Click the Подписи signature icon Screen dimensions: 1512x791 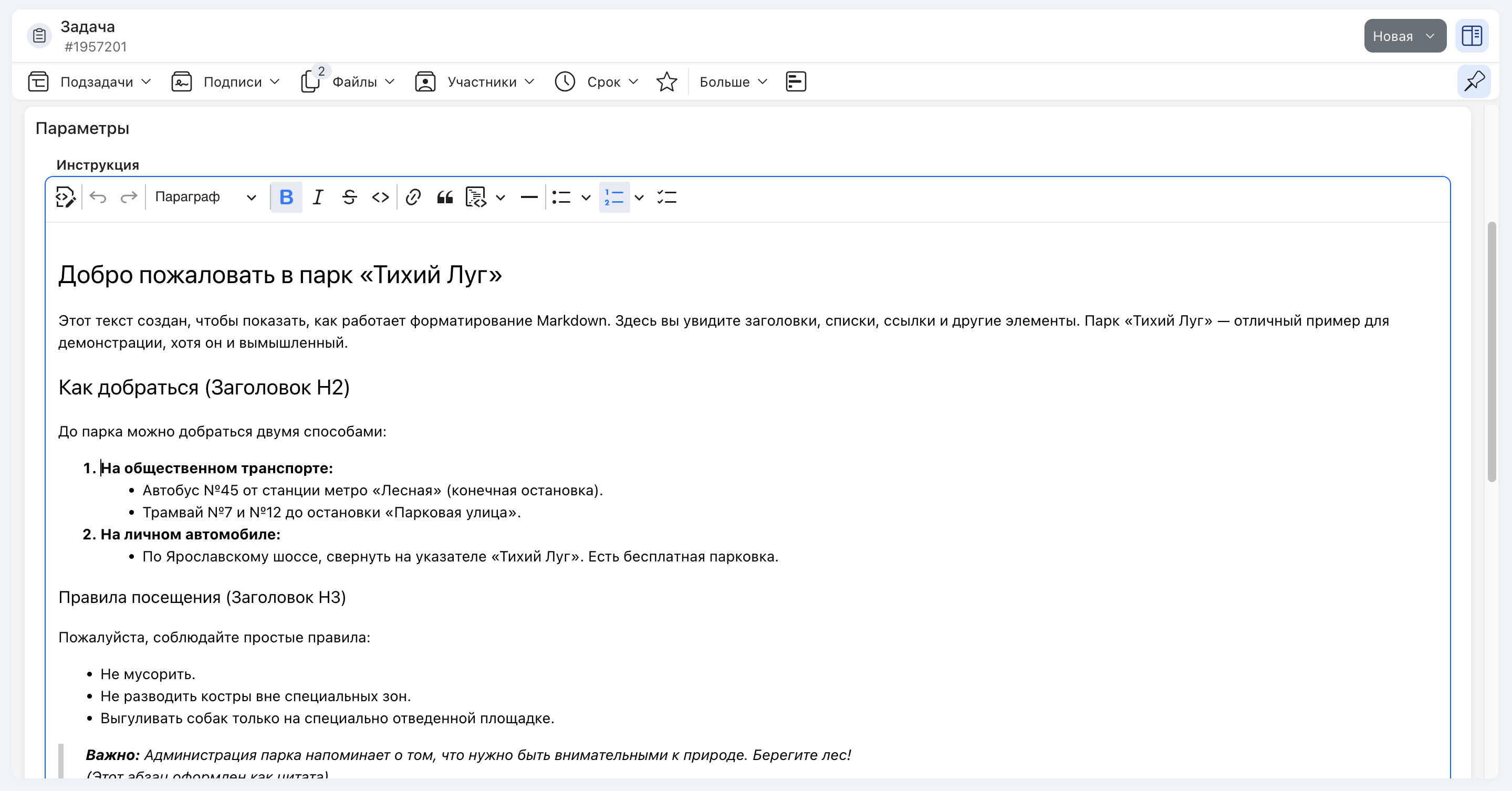click(x=181, y=81)
